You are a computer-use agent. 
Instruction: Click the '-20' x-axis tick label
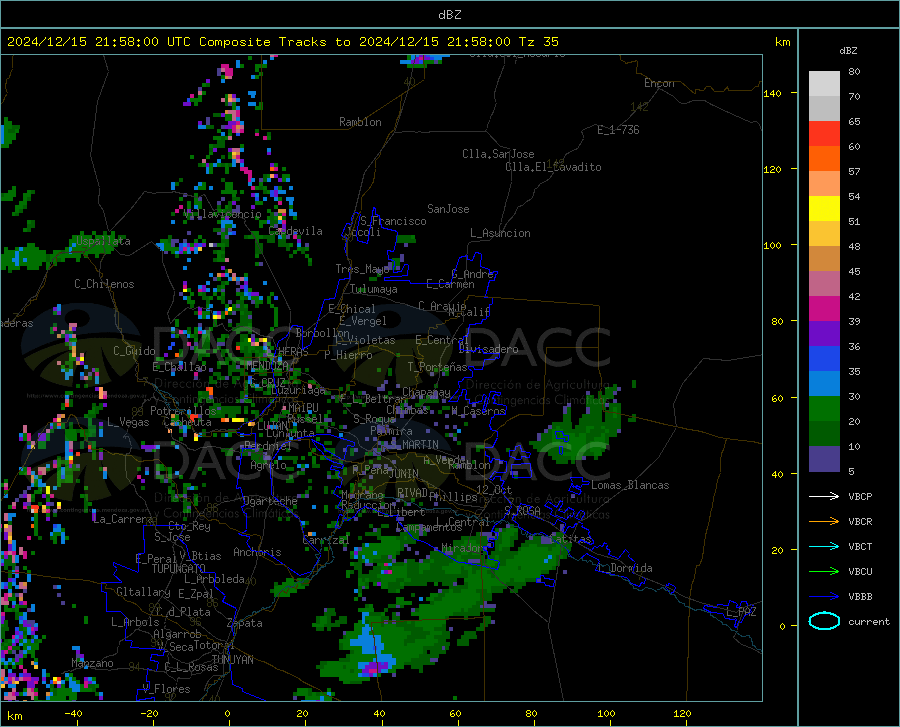coord(149,713)
